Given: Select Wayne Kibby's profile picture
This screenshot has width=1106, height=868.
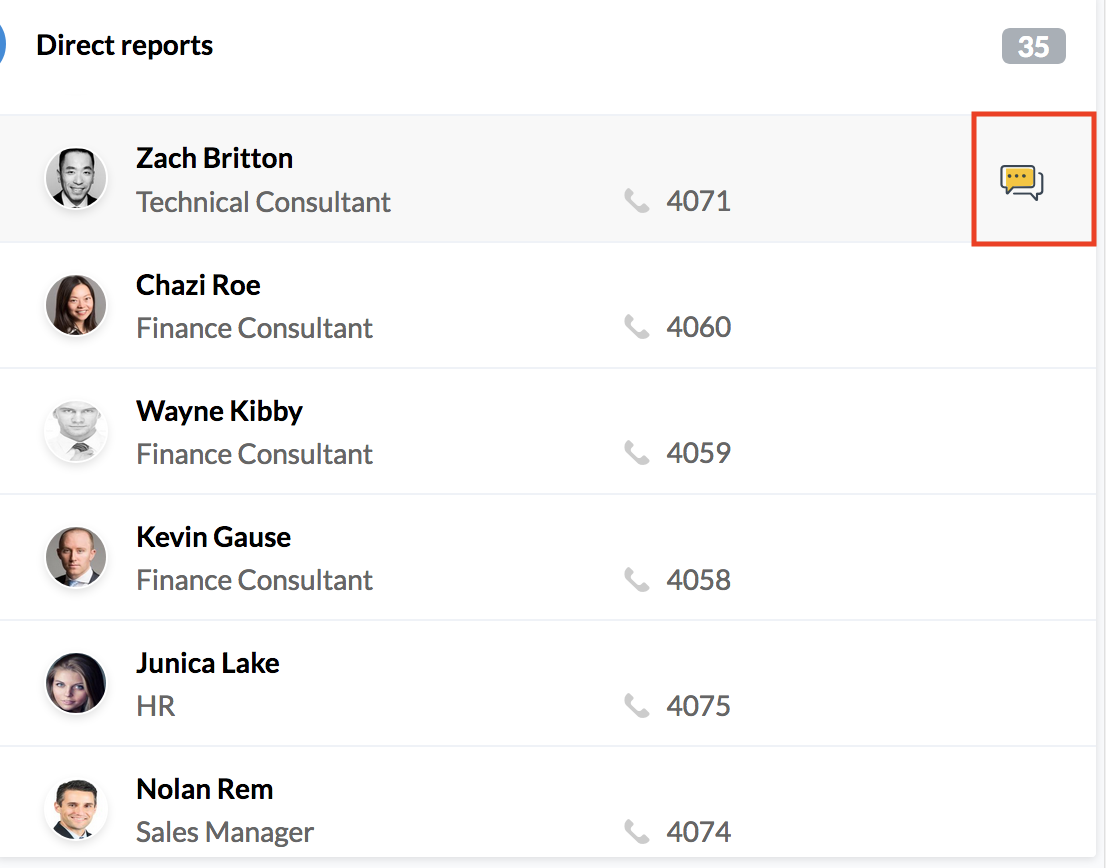Looking at the screenshot, I should tap(76, 431).
